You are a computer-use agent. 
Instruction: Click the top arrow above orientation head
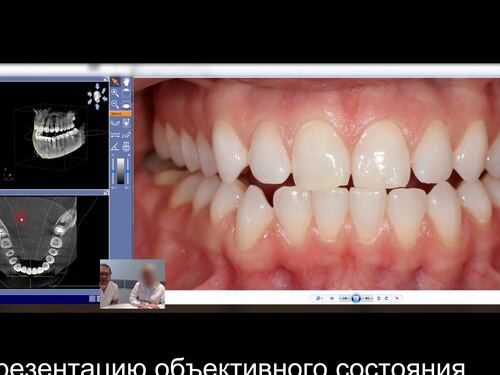97,86
